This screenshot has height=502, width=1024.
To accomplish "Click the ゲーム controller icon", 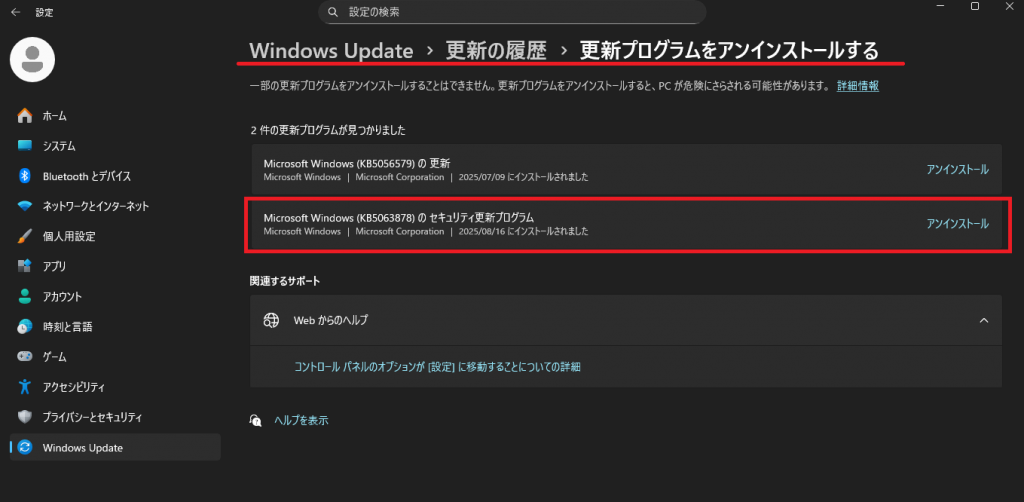I will click(x=25, y=357).
